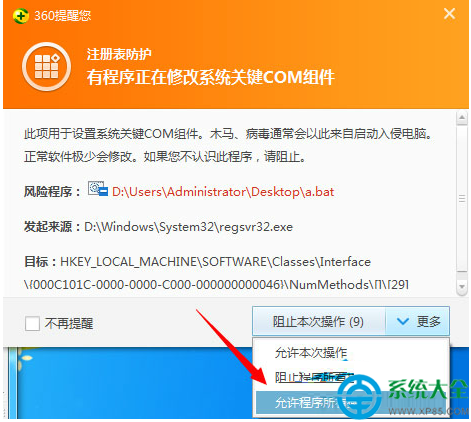
Task: Open the 更多 dropdown
Action: pos(418,321)
